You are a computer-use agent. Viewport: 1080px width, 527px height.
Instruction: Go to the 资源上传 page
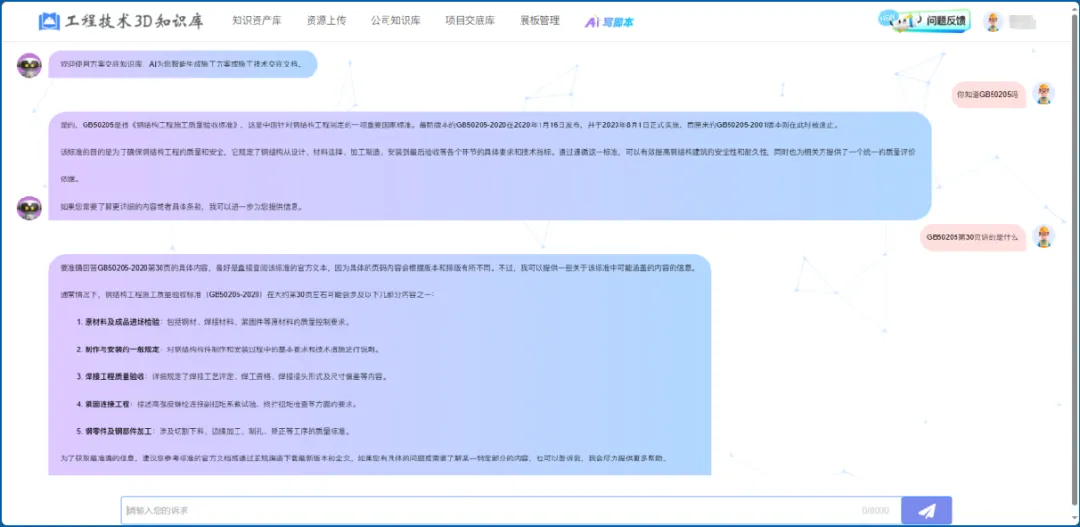[327, 21]
